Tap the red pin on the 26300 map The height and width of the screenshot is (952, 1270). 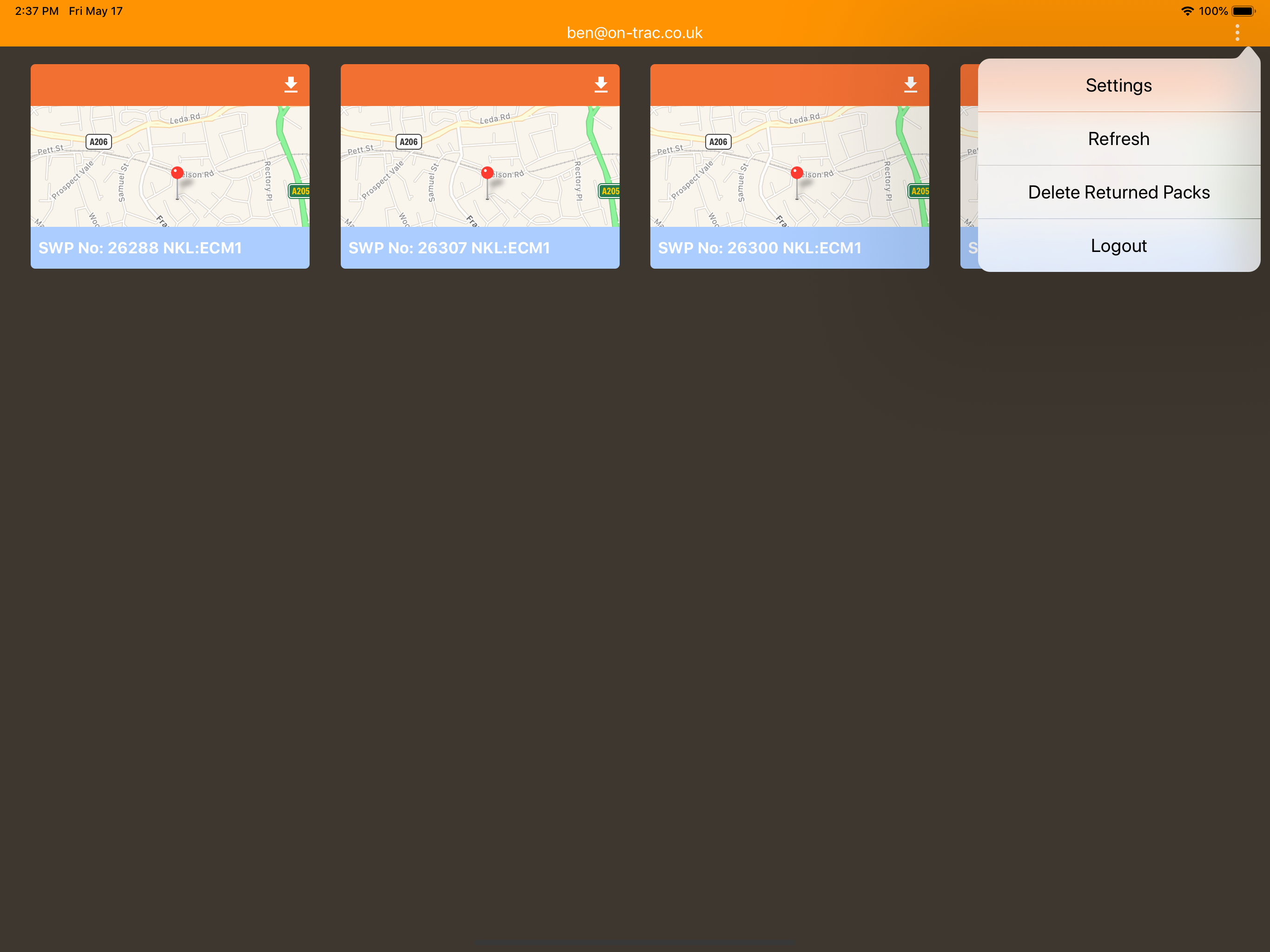tap(796, 173)
